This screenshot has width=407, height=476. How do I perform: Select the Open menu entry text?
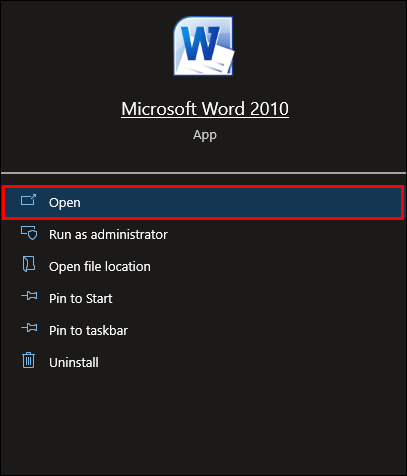pyautogui.click(x=65, y=203)
